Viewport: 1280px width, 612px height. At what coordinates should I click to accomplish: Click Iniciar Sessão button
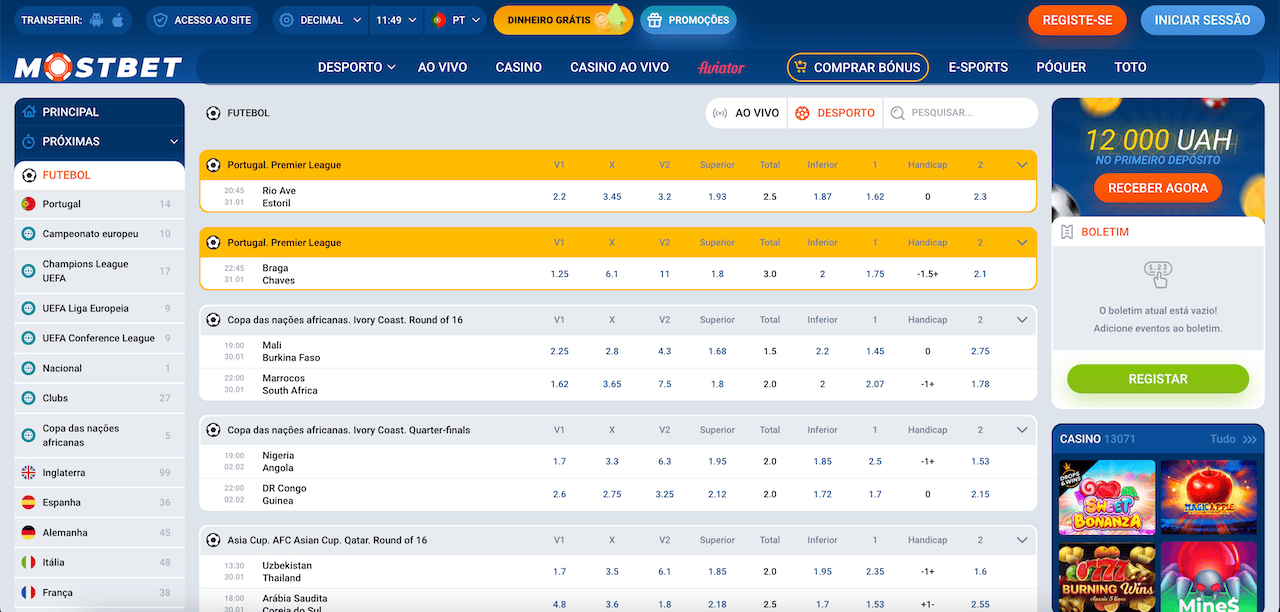pos(1202,20)
